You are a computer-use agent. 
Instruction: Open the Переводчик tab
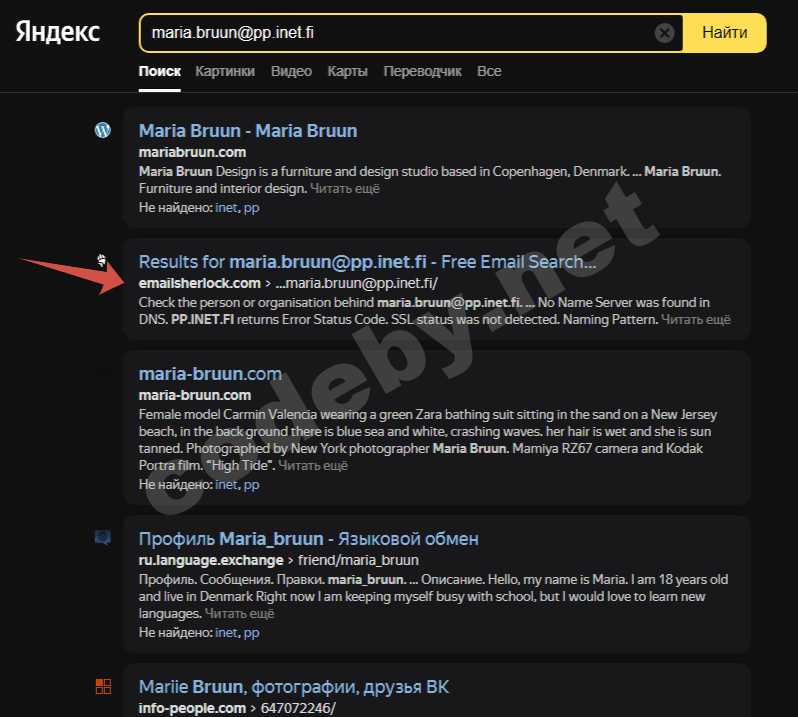tap(422, 71)
